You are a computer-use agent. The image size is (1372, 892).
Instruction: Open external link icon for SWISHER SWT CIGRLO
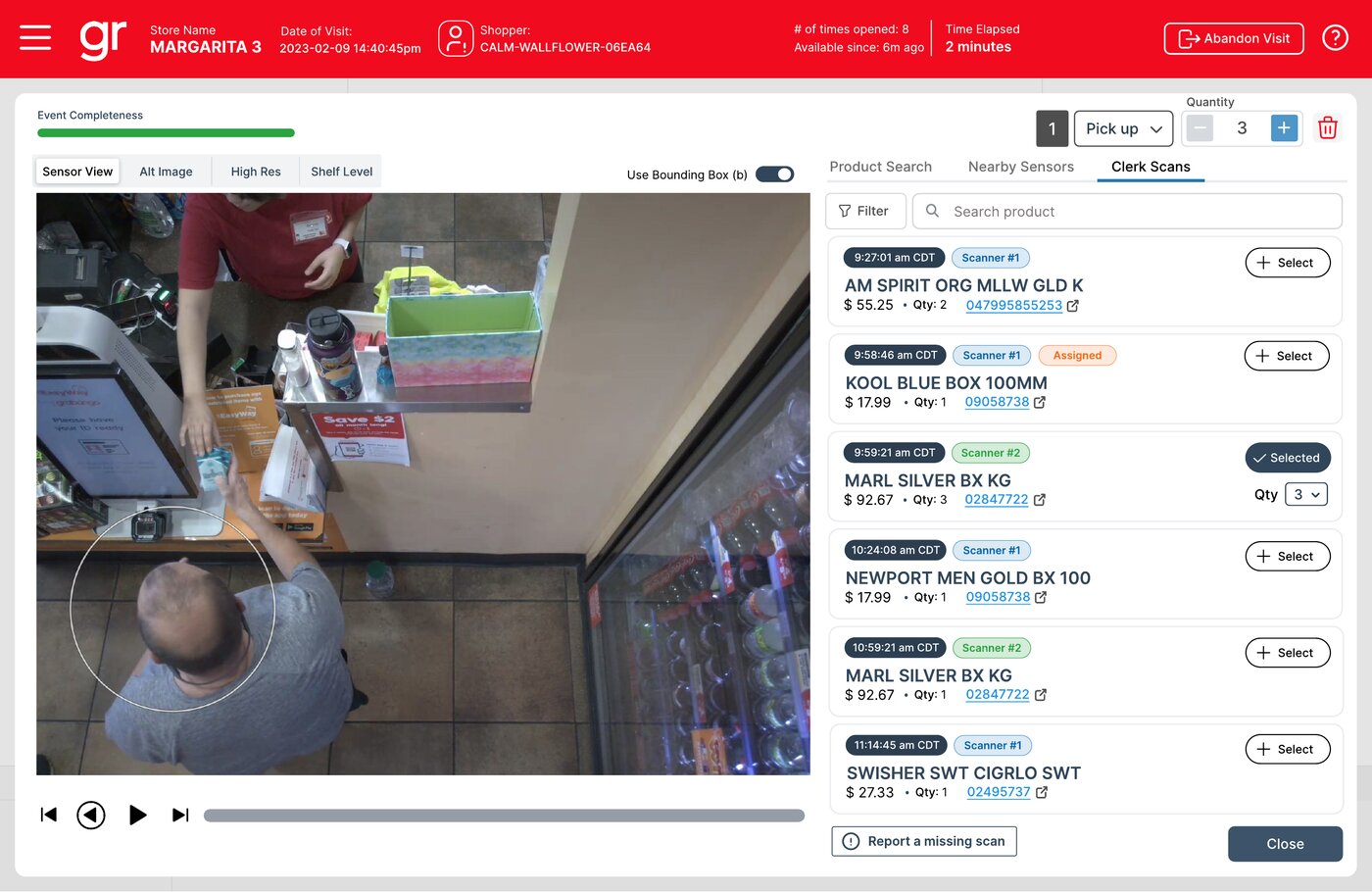coord(1042,793)
